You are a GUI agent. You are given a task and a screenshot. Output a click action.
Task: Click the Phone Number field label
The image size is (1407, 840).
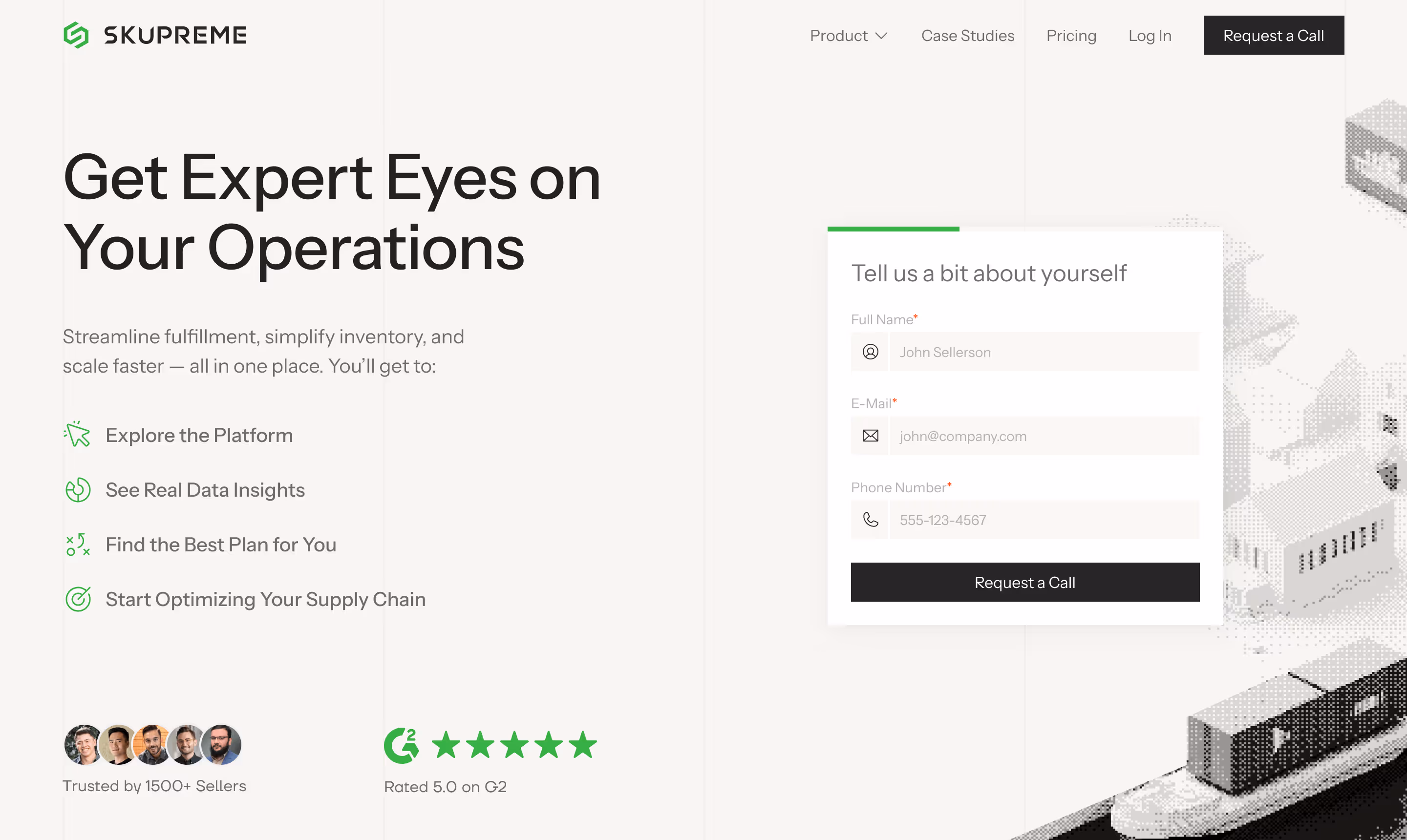pos(901,487)
